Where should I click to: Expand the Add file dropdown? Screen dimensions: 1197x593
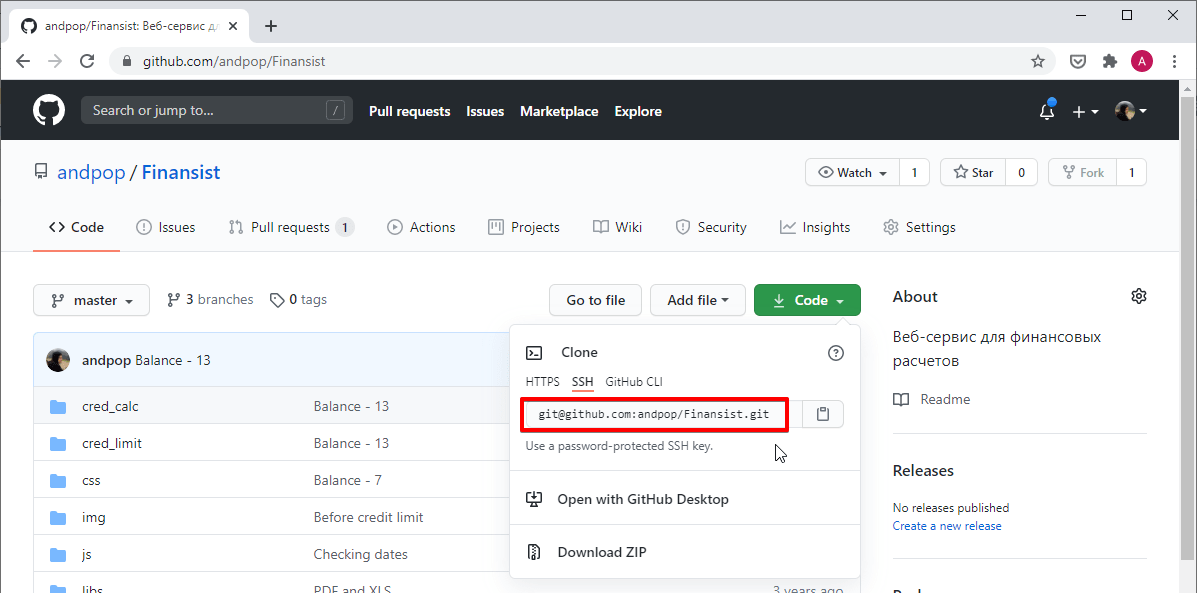coord(698,300)
